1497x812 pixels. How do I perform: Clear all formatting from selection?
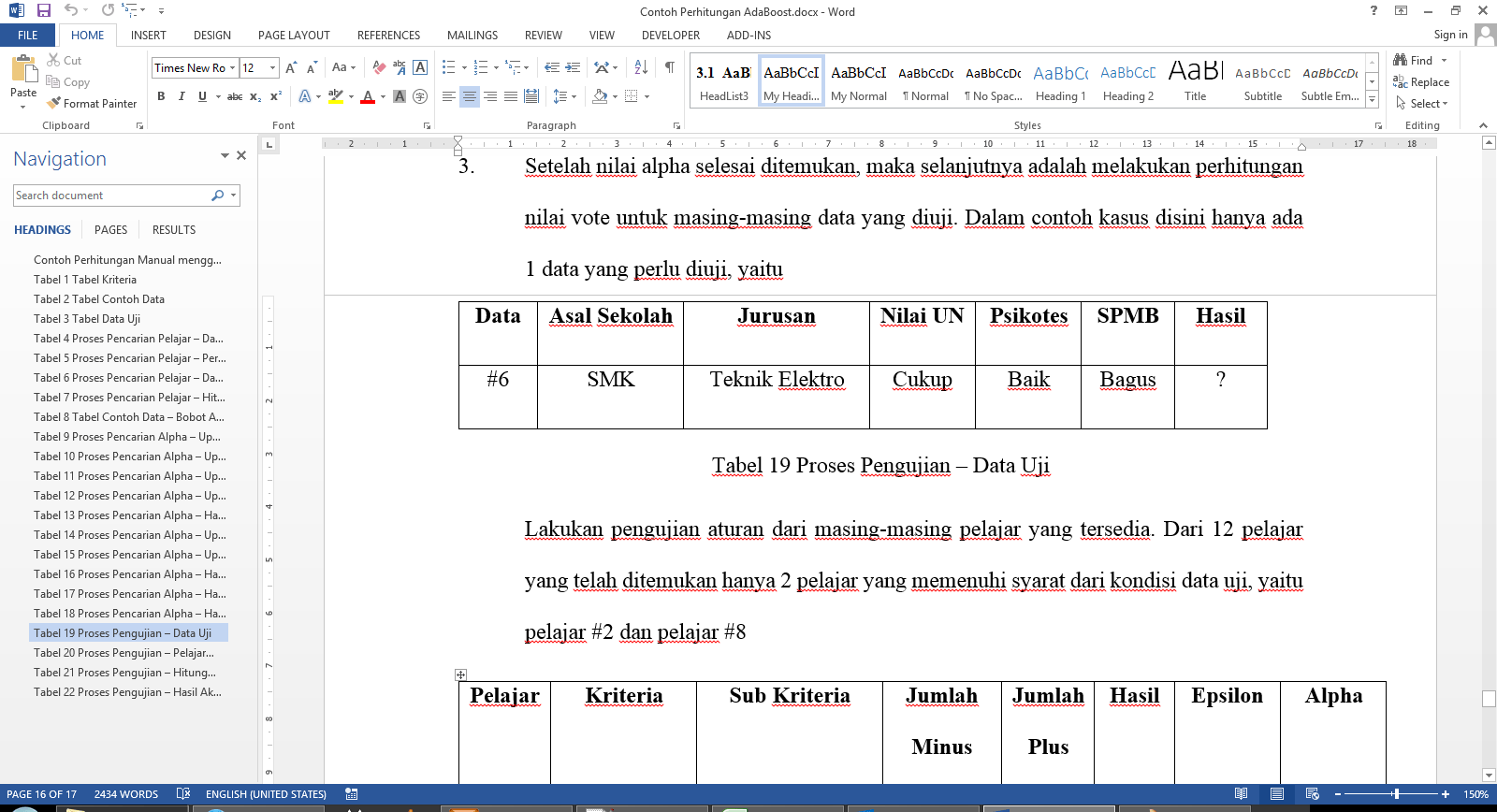pyautogui.click(x=379, y=67)
